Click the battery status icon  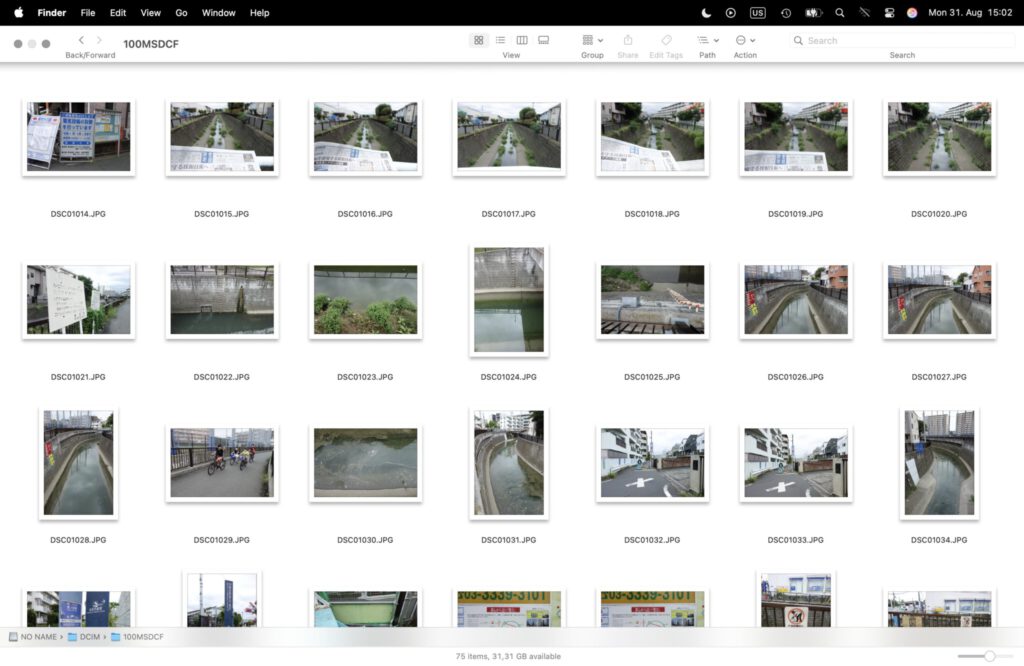pyautogui.click(x=814, y=12)
